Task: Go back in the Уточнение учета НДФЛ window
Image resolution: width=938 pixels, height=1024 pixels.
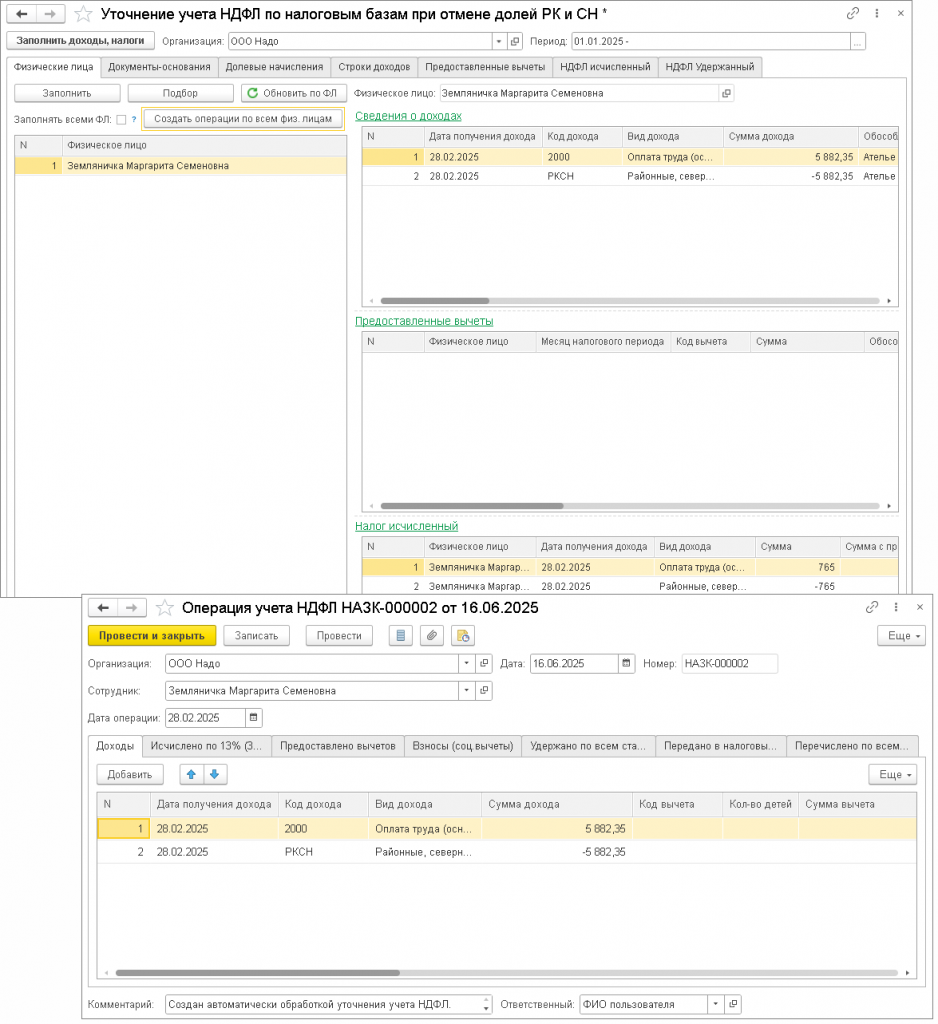Action: coord(22,14)
